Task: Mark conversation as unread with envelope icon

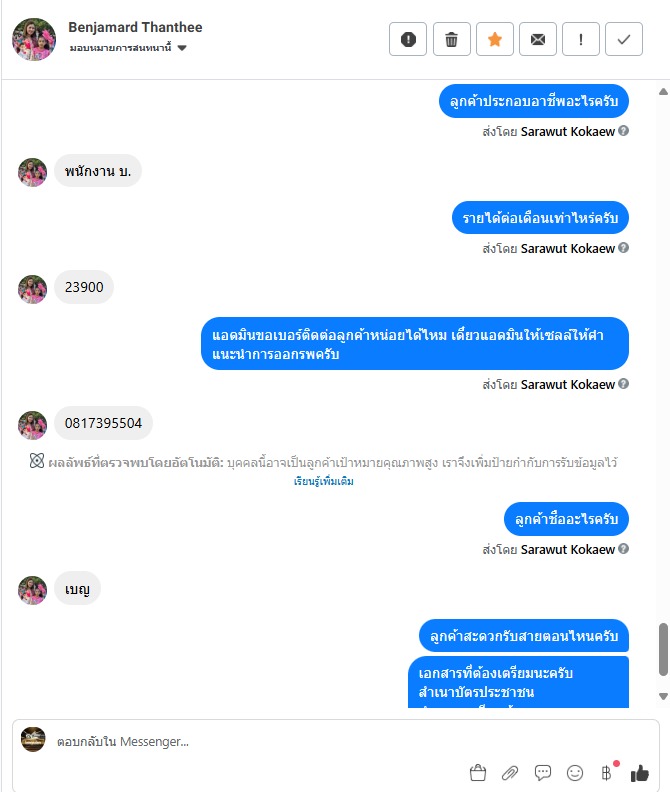Action: pos(538,39)
